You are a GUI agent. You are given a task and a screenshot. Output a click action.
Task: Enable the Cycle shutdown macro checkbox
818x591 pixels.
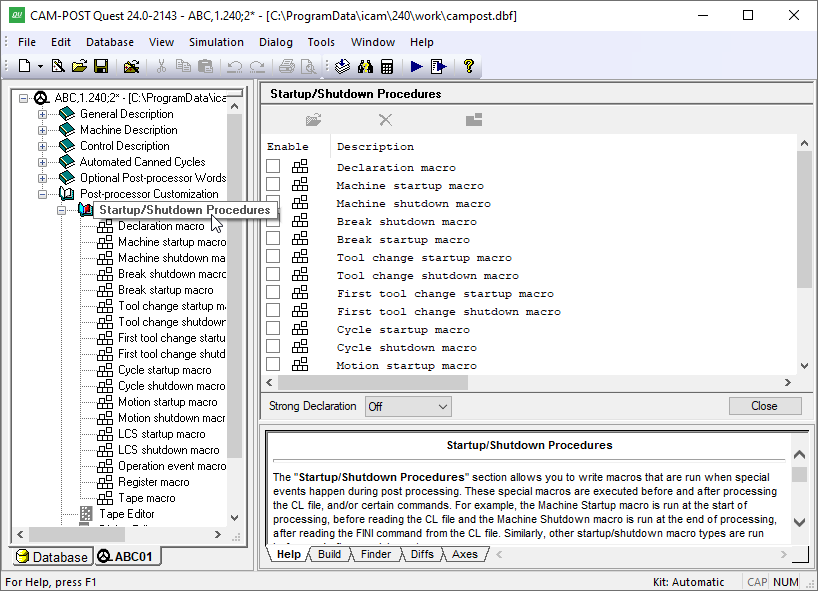[273, 346]
